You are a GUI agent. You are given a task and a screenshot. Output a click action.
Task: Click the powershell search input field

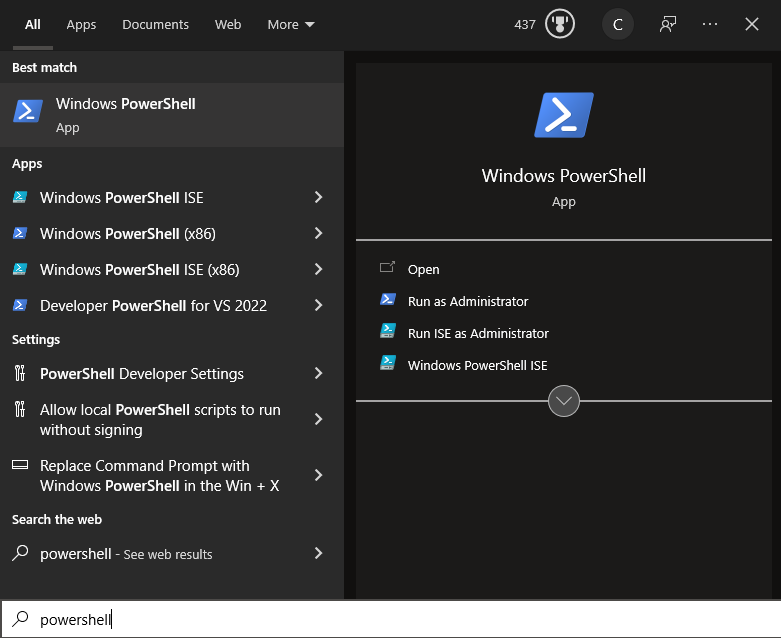[390, 619]
